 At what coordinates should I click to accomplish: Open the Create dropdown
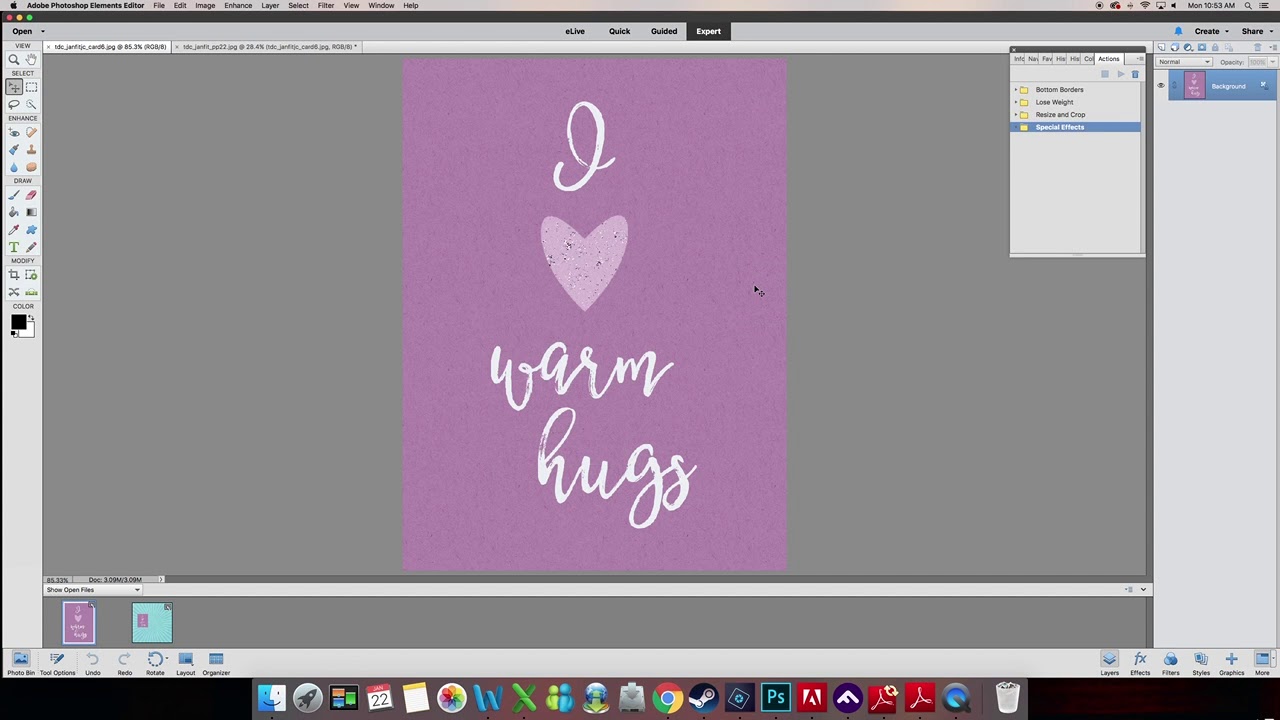(x=1211, y=31)
